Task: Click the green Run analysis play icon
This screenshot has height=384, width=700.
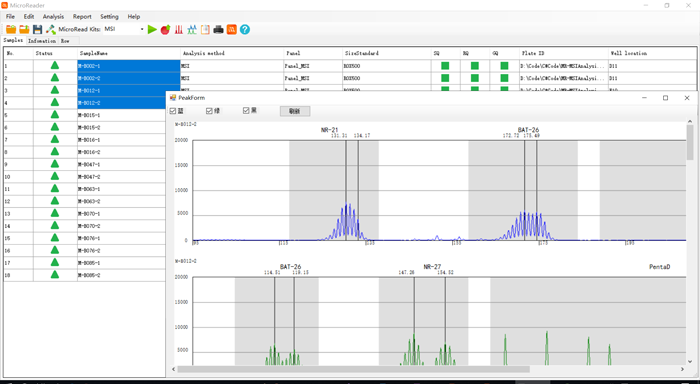Action: click(152, 29)
